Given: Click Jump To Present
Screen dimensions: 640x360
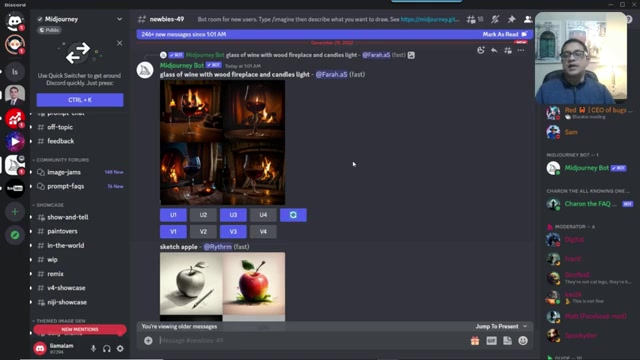Looking at the screenshot, I should click(501, 327).
